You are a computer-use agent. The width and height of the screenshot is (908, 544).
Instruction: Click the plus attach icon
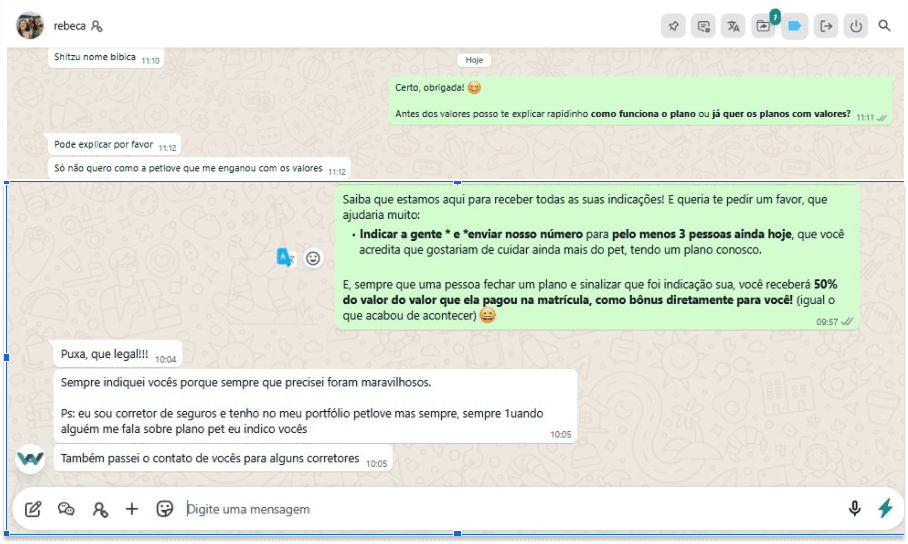(132, 509)
